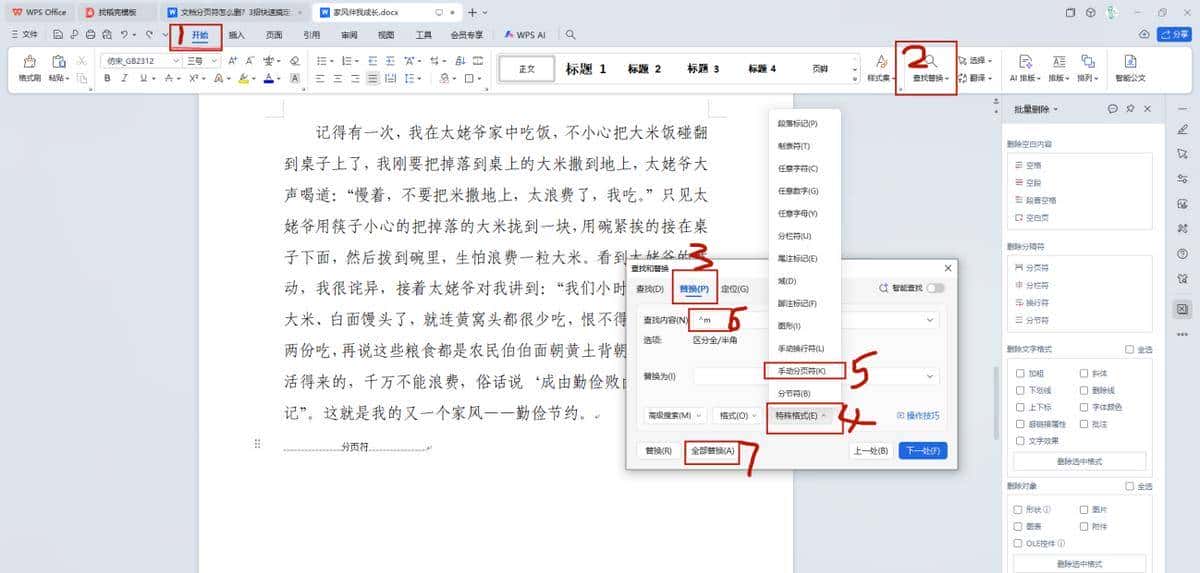
Task: Click the Find What input field
Action: pyautogui.click(x=816, y=320)
